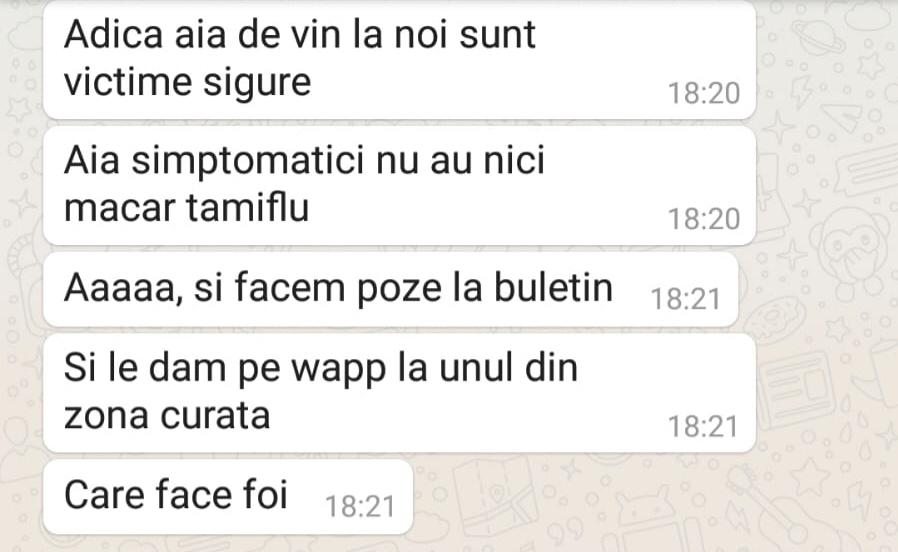Select the message 'Adica aia de vin la noi'
Viewport: 898px width, 552px height.
(x=399, y=60)
